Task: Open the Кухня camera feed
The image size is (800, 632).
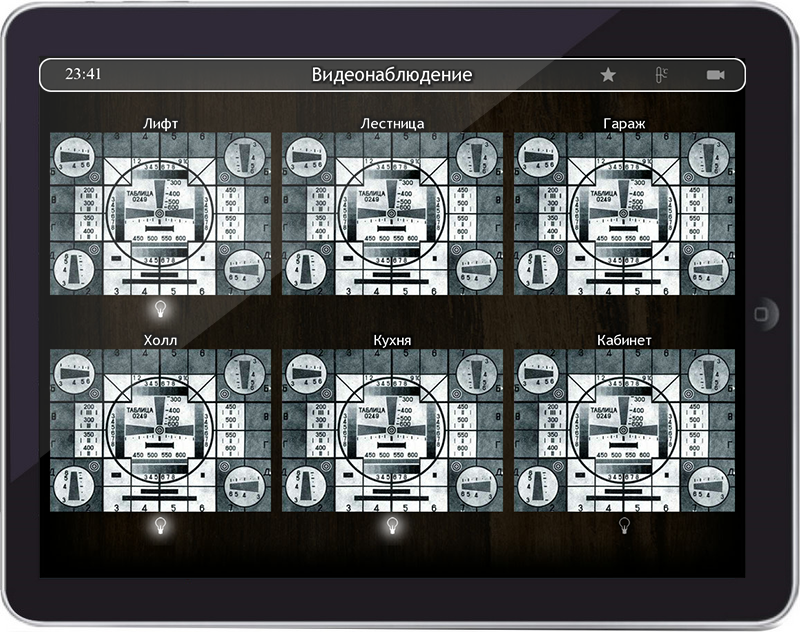Action: pyautogui.click(x=392, y=430)
